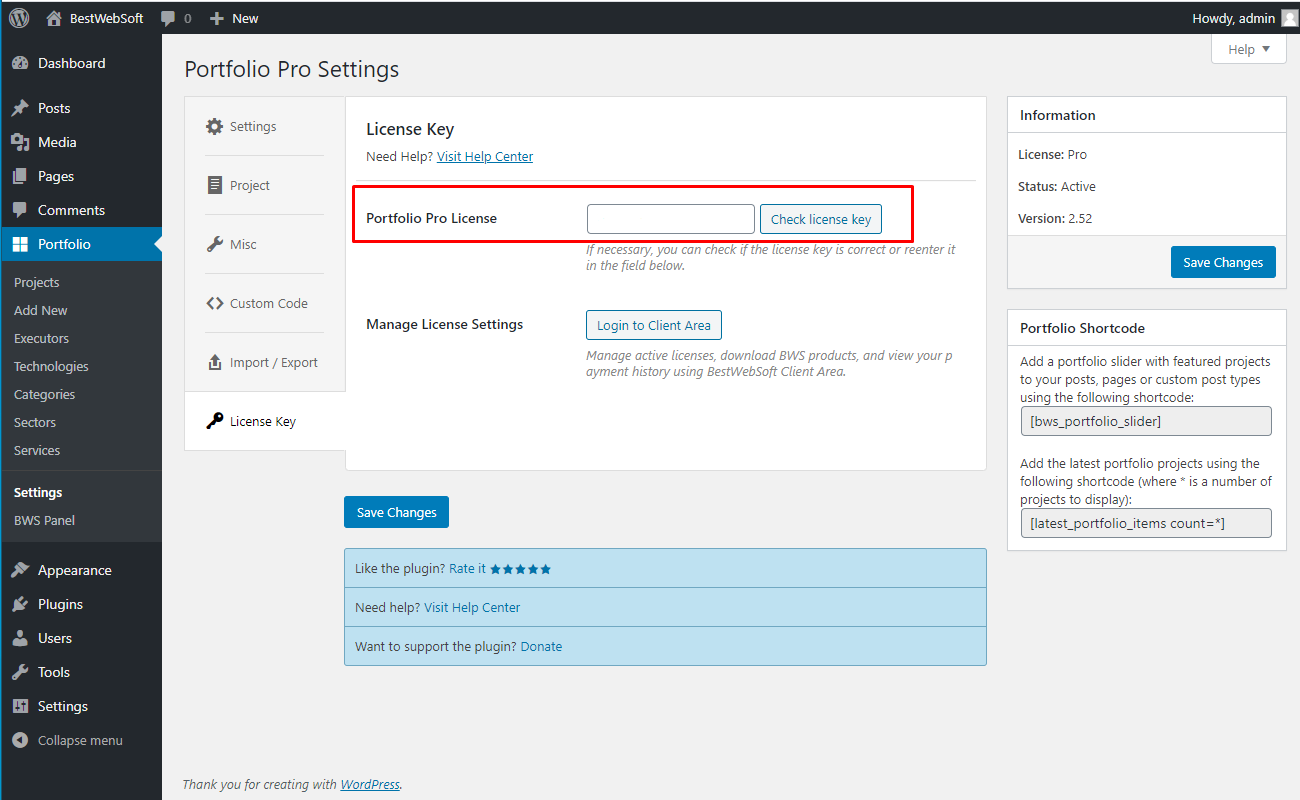Click the License: Pro text

tap(1052, 154)
